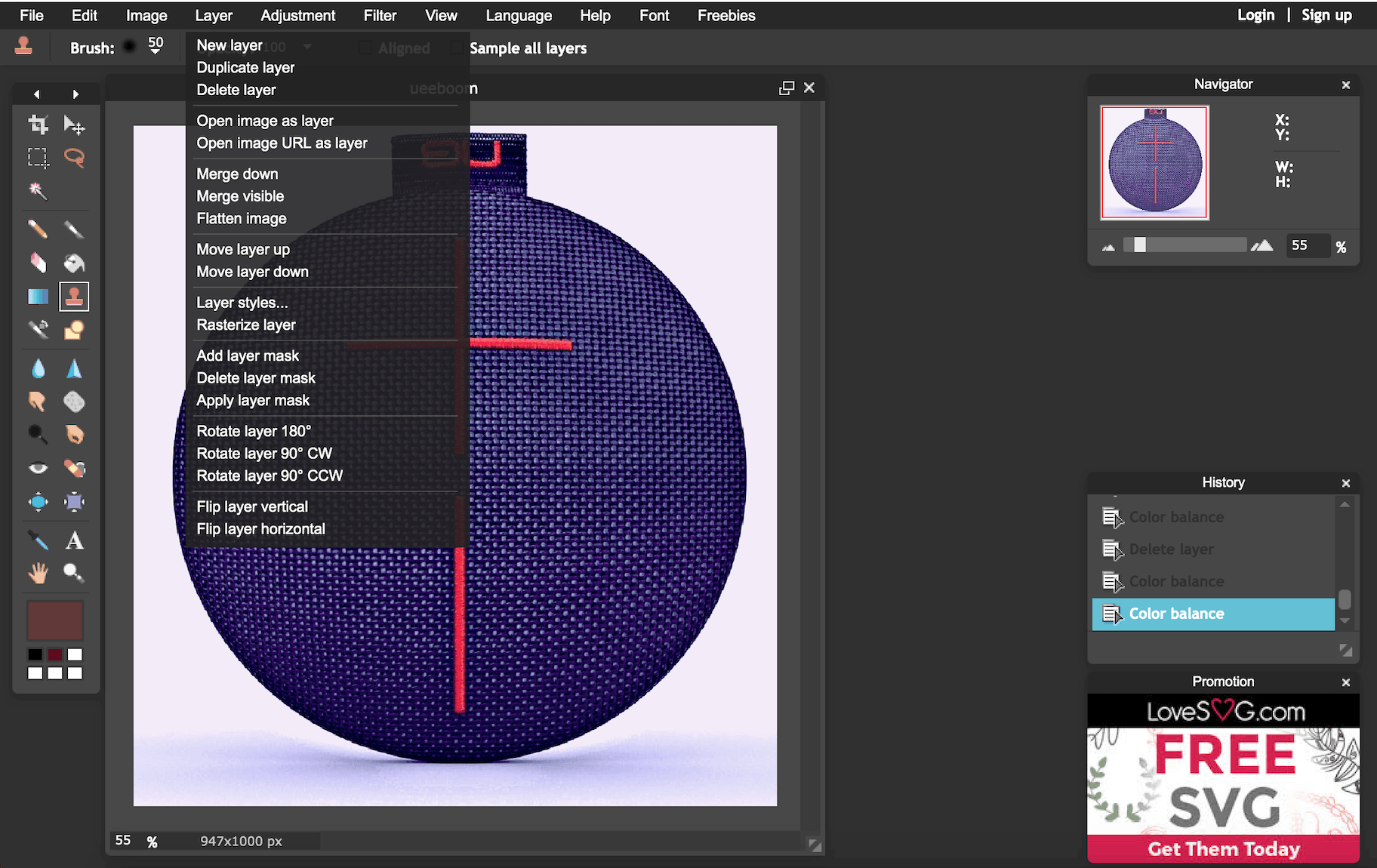
Task: Click the toolbox left arrow
Action: pos(36,94)
